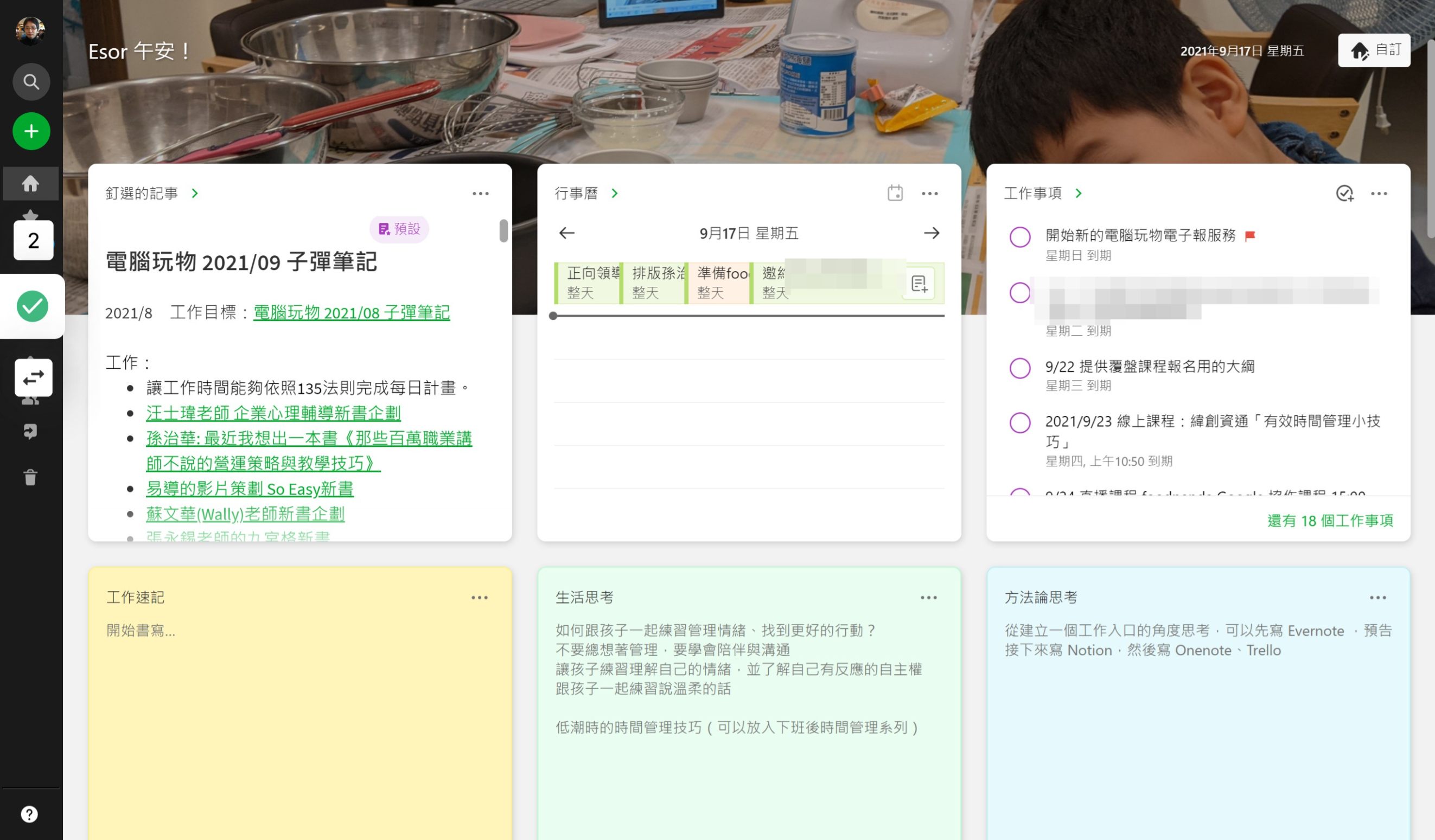
Task: Expand 釘選的記事 via its arrow
Action: pos(195,194)
